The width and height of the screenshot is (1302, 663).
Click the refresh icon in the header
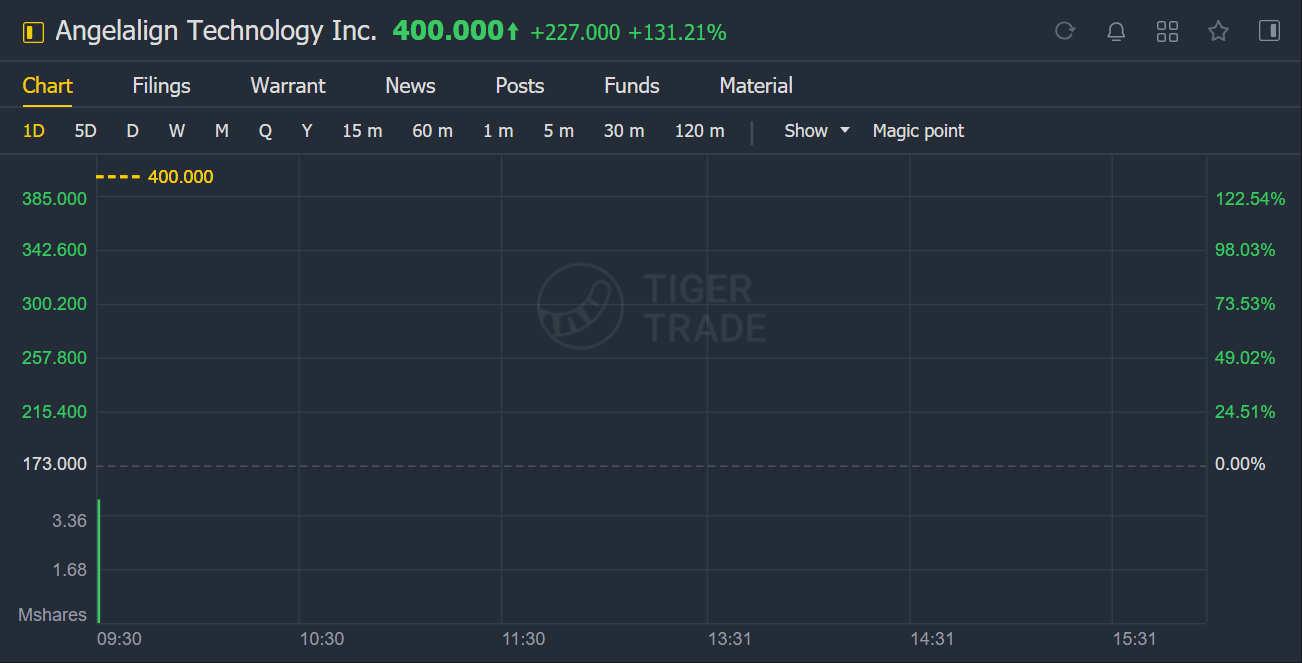tap(1064, 31)
